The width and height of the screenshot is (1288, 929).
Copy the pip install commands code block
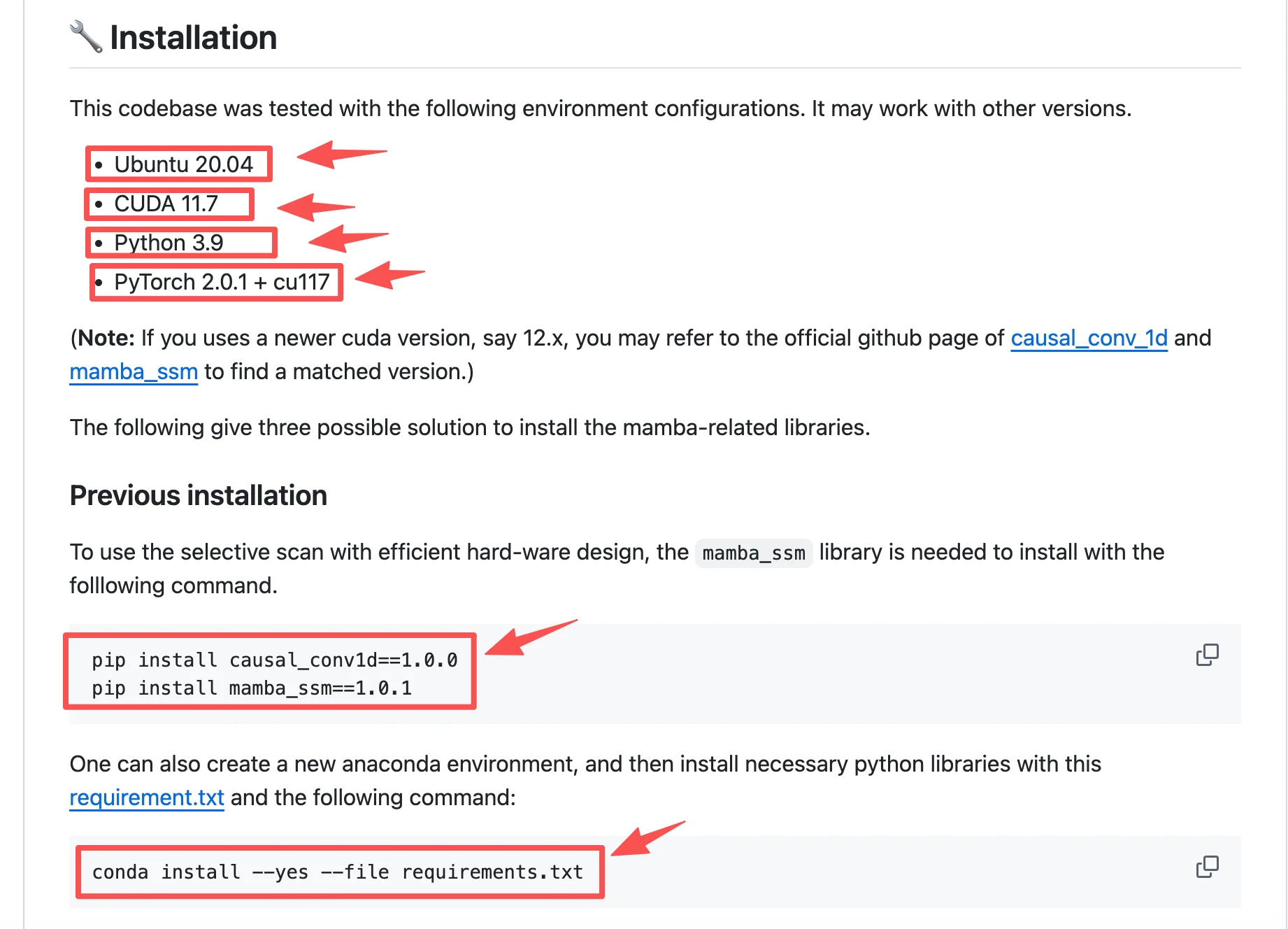coord(1207,655)
